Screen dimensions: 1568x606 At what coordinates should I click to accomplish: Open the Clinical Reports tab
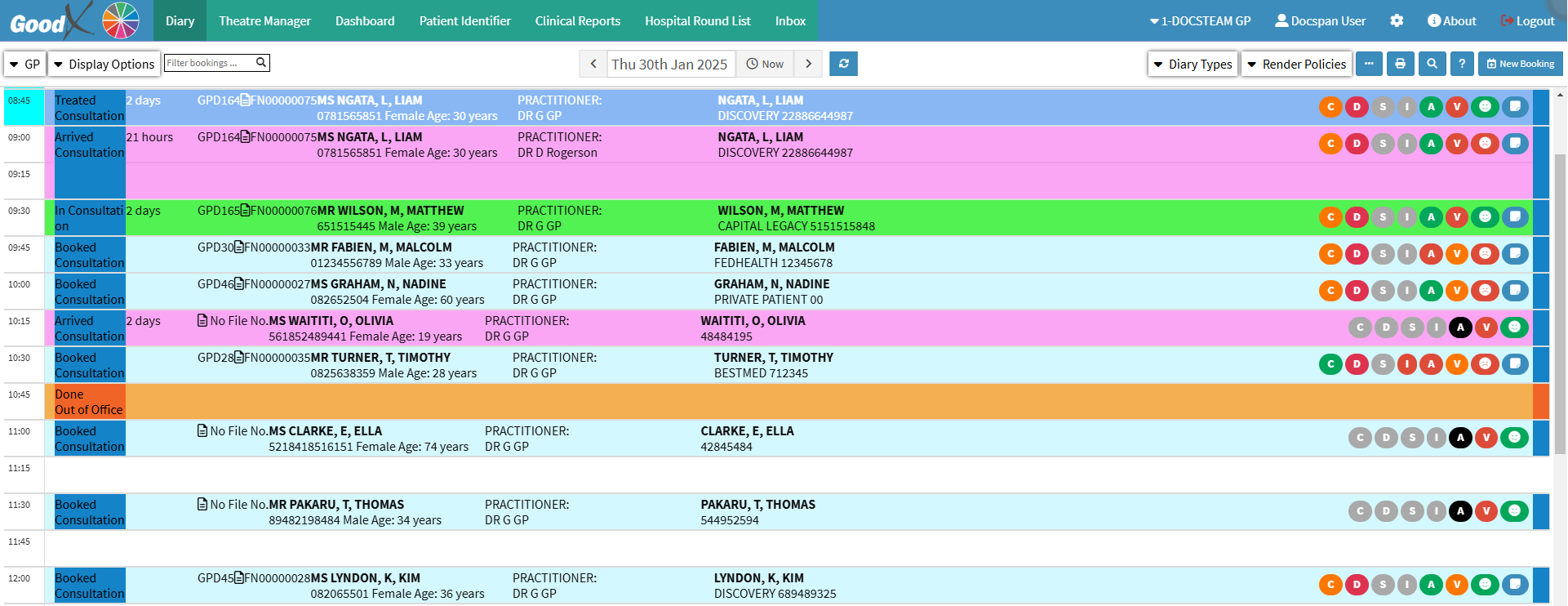[x=577, y=20]
